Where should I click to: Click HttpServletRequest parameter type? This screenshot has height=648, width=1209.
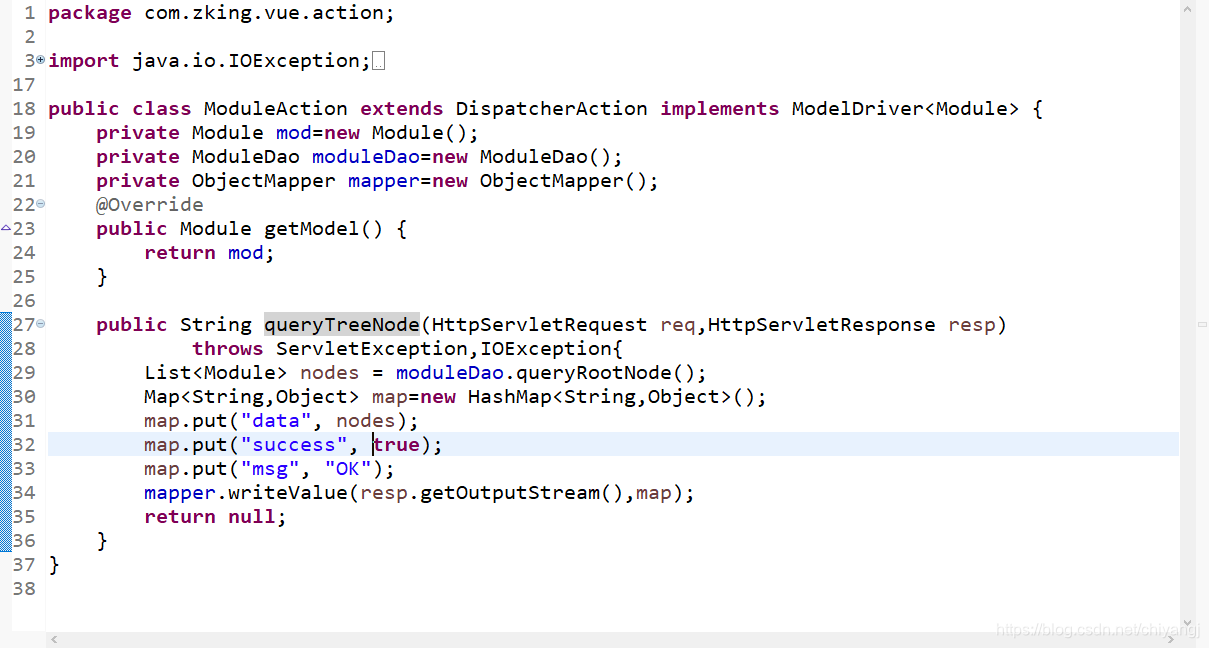540,325
